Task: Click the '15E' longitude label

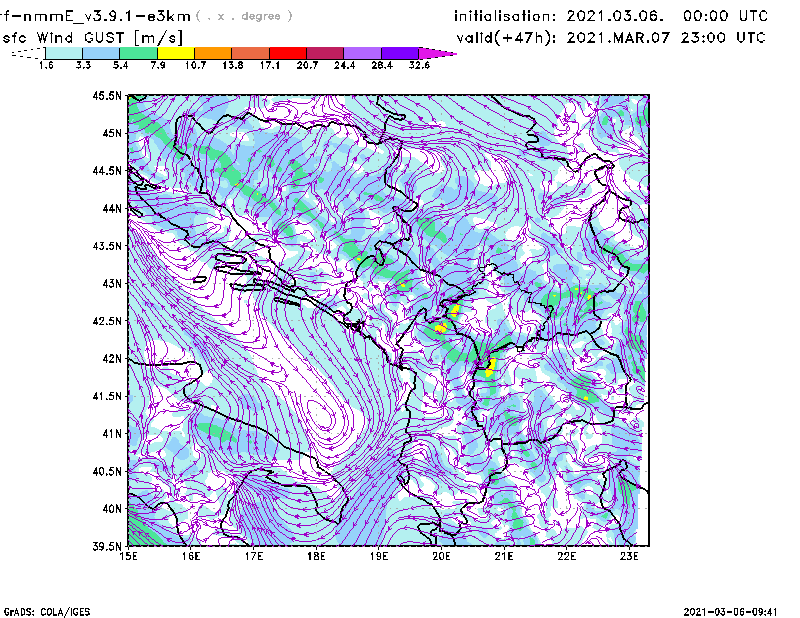Action: tap(128, 556)
